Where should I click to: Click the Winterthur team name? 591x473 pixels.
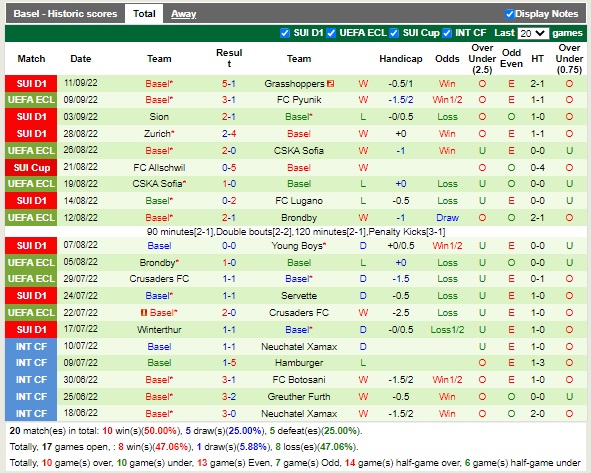tap(159, 329)
